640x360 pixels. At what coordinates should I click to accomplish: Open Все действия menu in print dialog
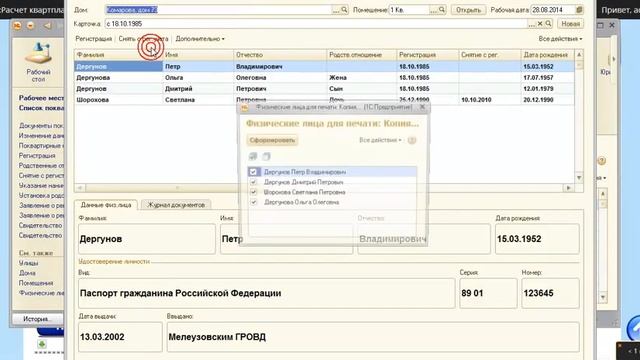tap(380, 140)
